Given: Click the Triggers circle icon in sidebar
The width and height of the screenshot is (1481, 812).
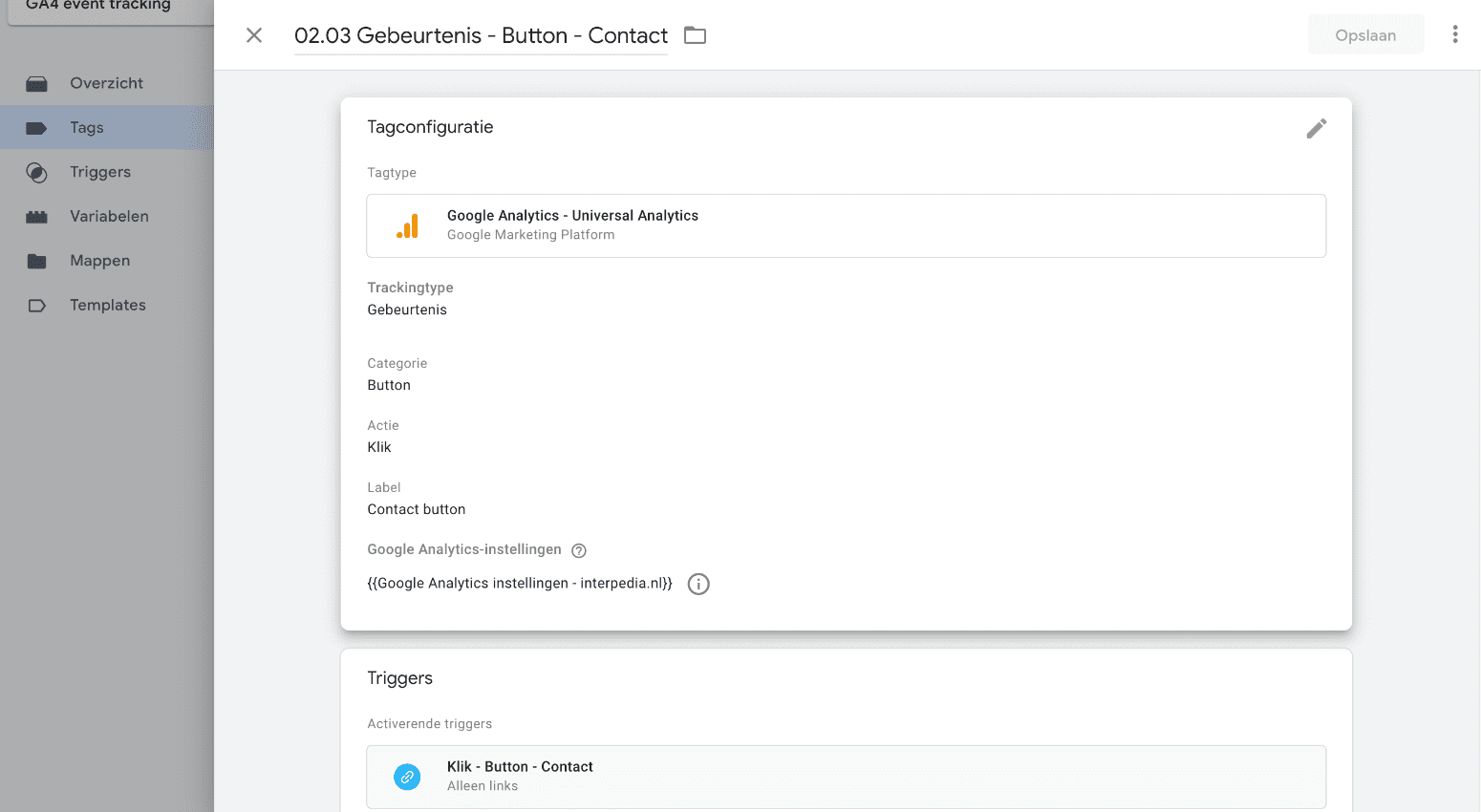Looking at the screenshot, I should pyautogui.click(x=36, y=173).
